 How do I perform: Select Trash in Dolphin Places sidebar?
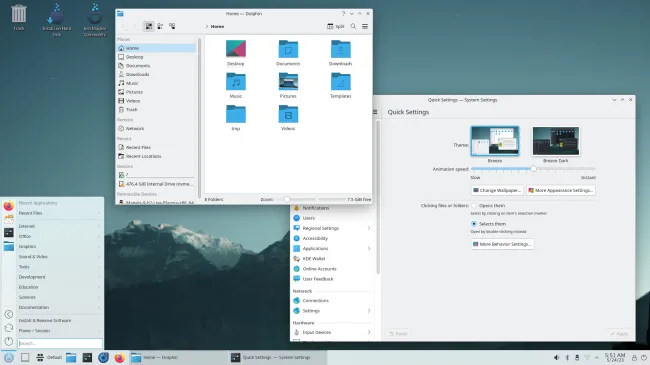click(156, 110)
